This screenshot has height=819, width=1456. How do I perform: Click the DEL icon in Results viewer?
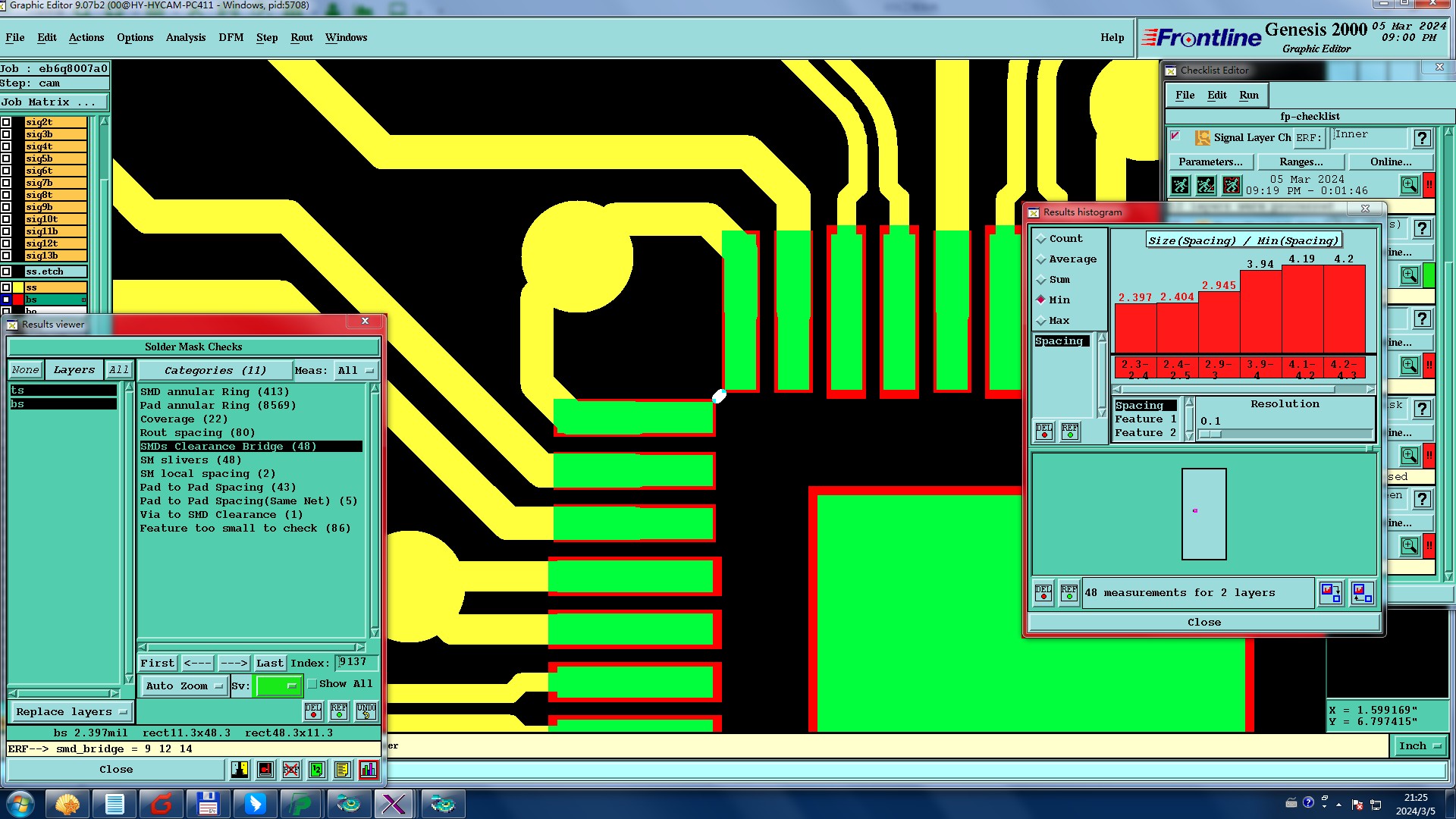pyautogui.click(x=313, y=711)
